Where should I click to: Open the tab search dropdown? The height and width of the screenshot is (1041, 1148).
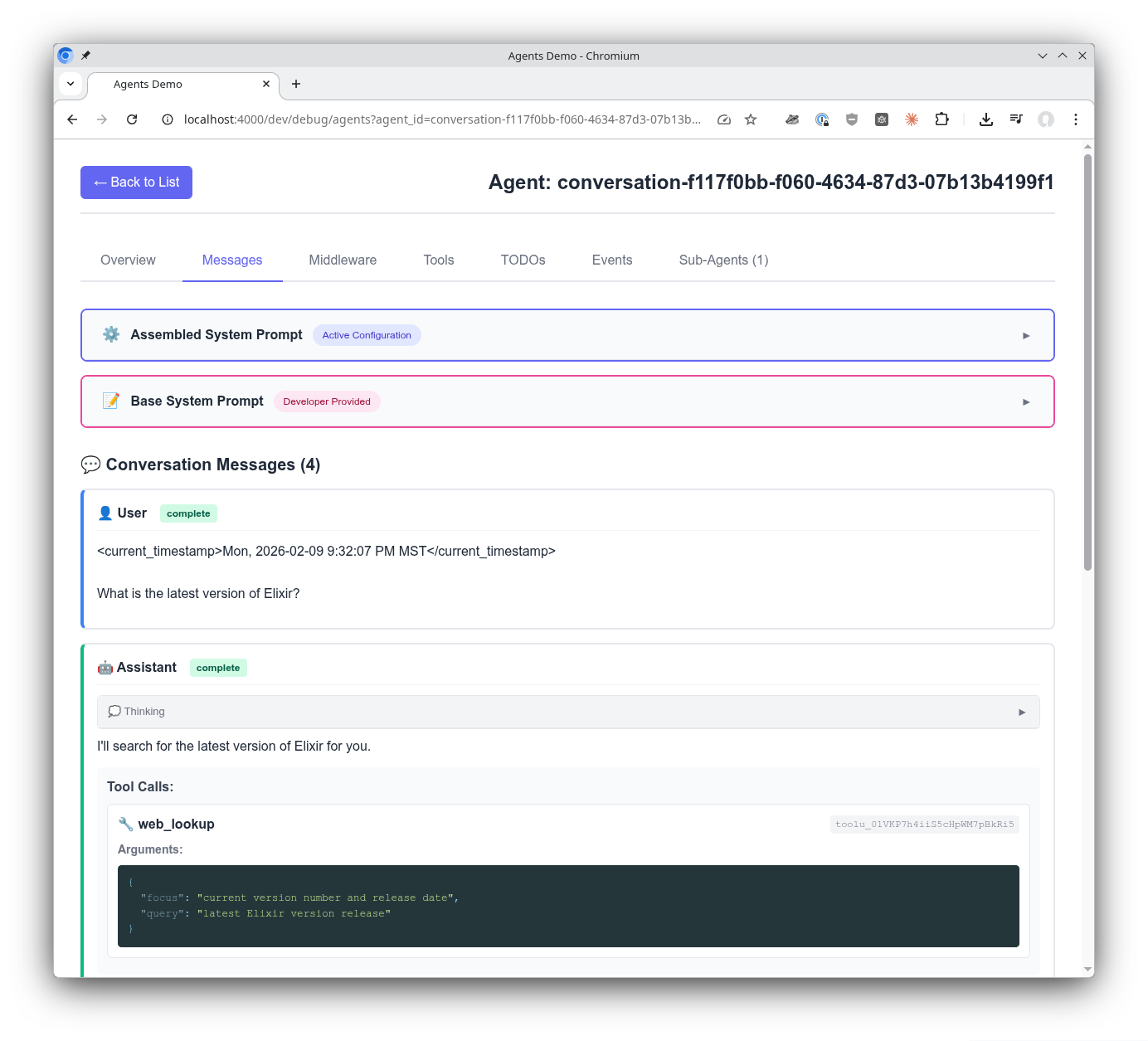pos(71,84)
